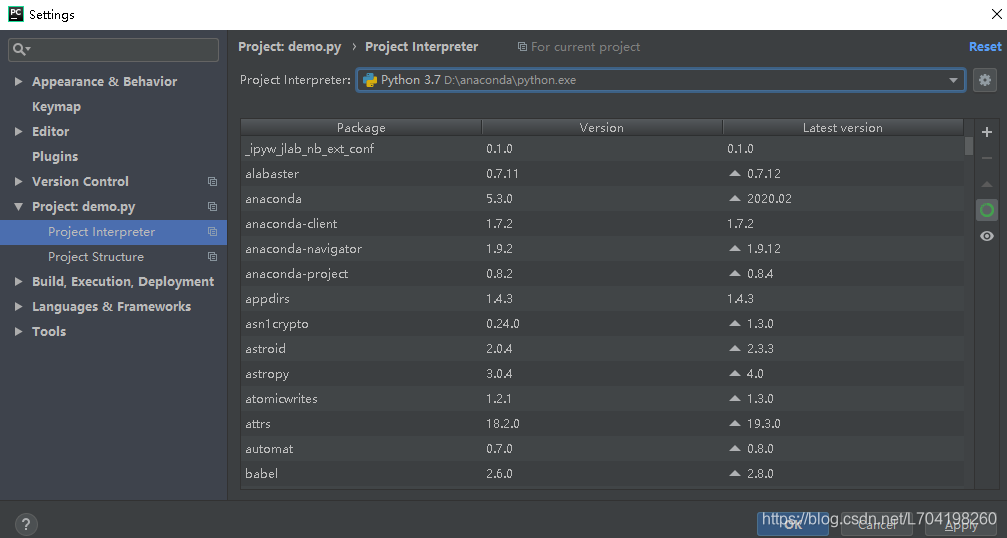Viewport: 1007px width, 538px height.
Task: Toggle show early releases eye icon
Action: tap(987, 236)
